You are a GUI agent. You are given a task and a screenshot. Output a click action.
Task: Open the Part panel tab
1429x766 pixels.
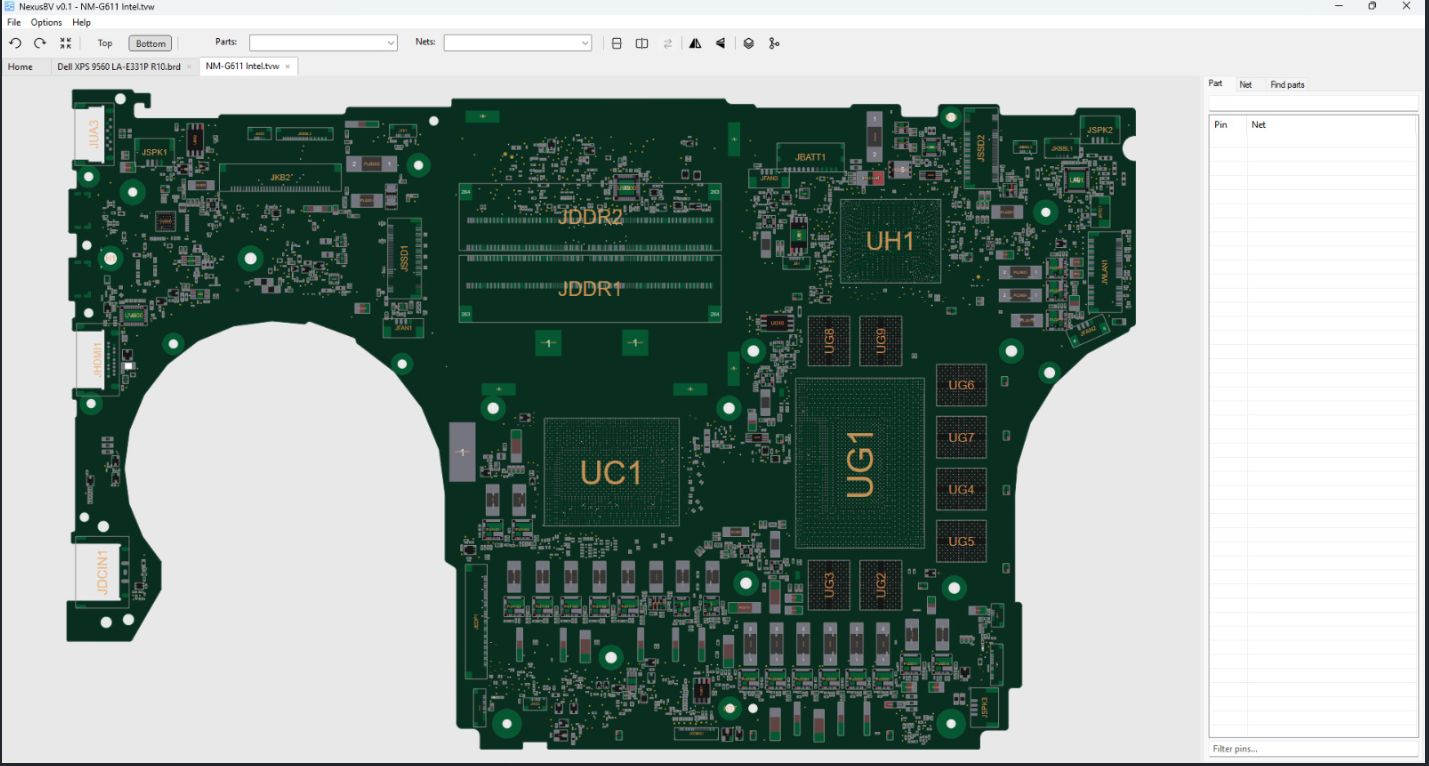(x=1215, y=84)
